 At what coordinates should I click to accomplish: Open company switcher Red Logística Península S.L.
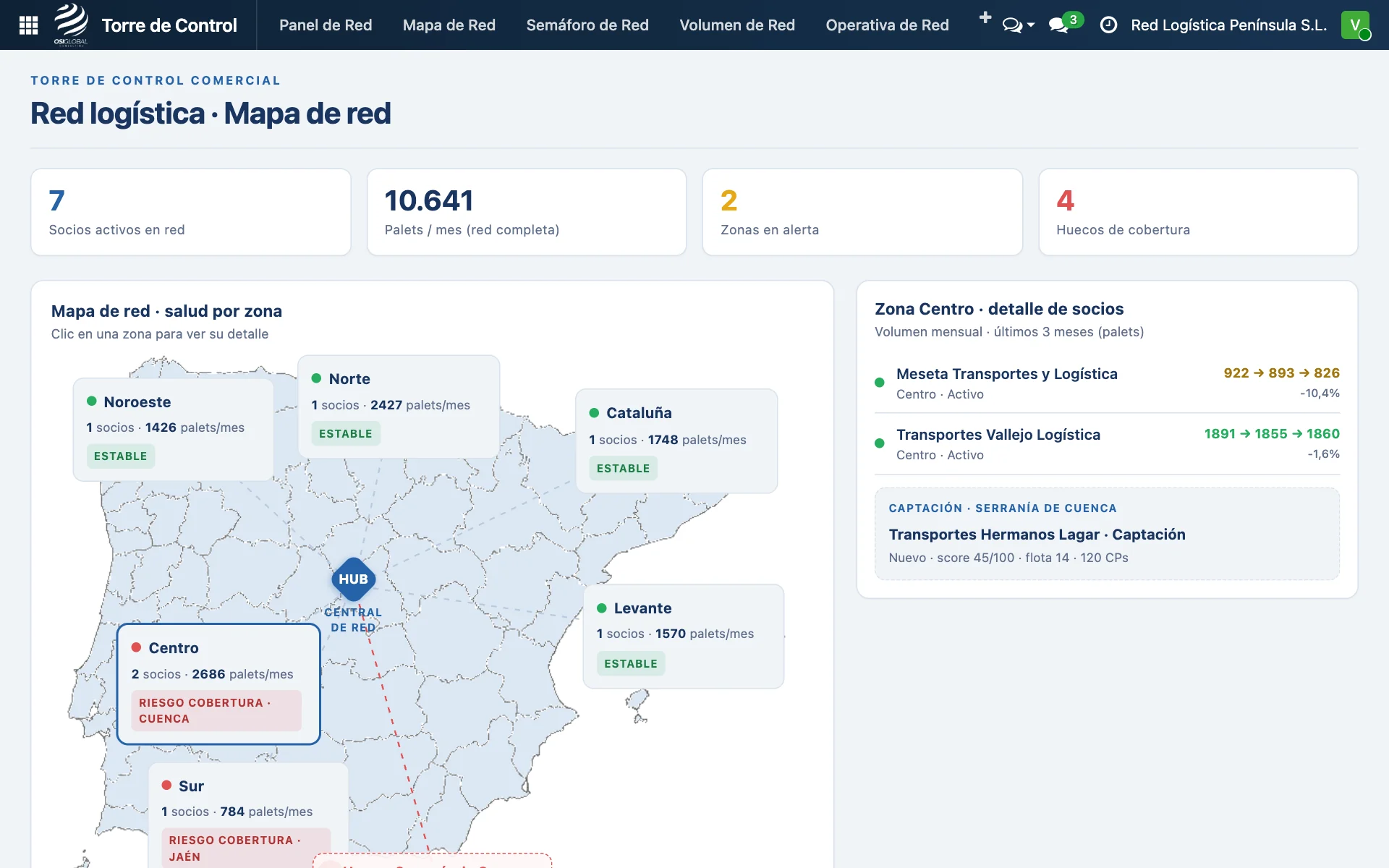tap(1228, 25)
